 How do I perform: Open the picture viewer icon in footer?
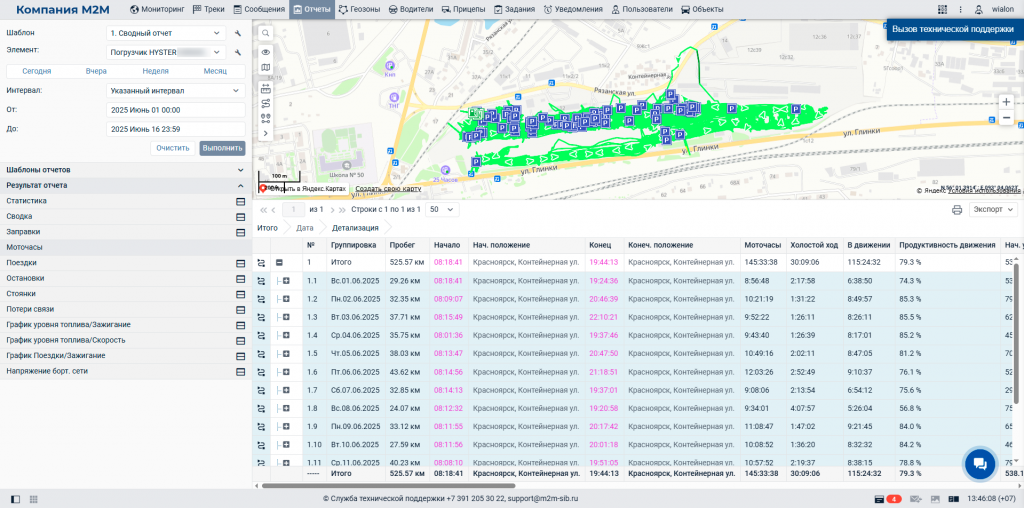[935, 499]
